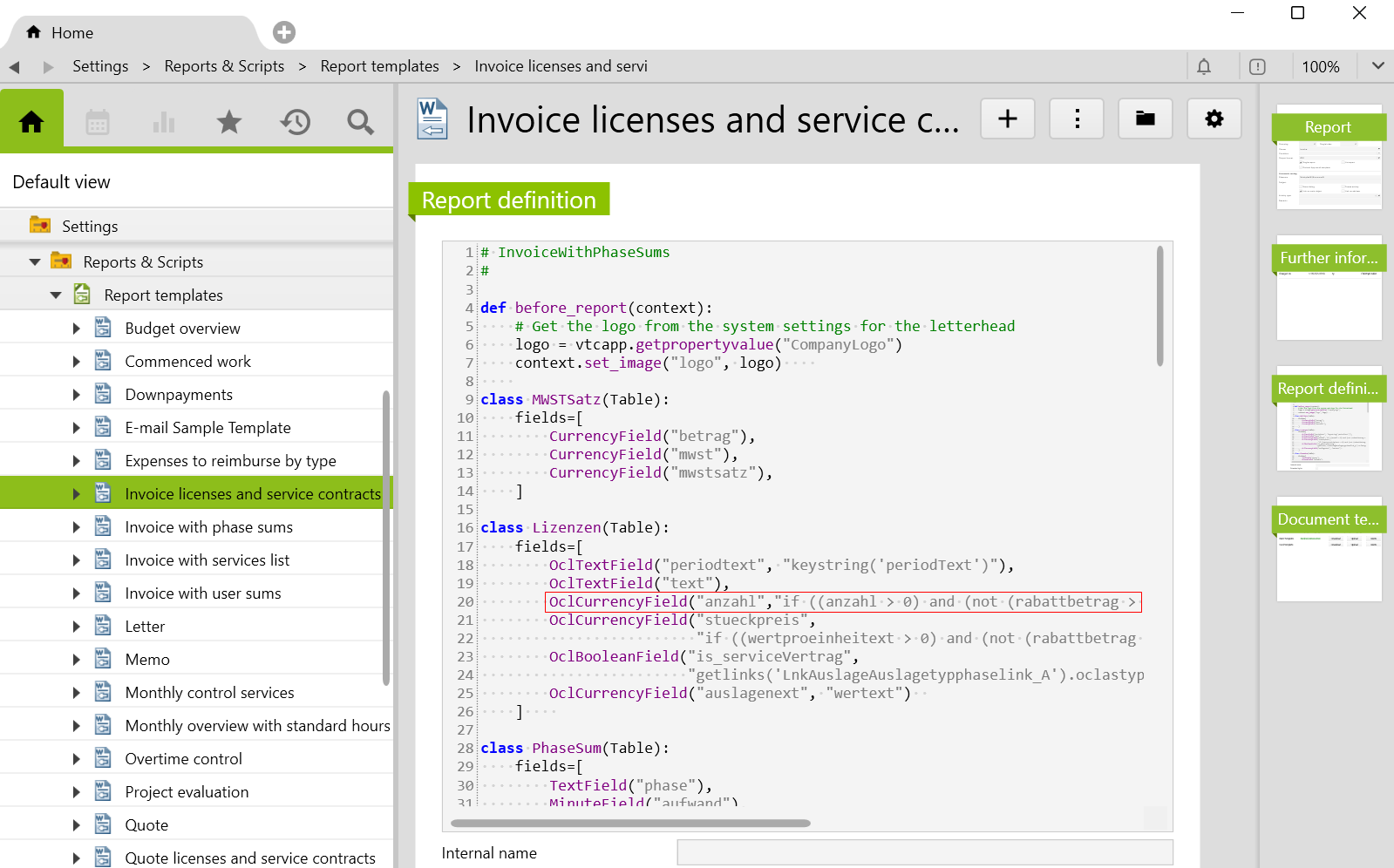The image size is (1394, 868).
Task: Open the three-dot actions menu
Action: point(1077,119)
